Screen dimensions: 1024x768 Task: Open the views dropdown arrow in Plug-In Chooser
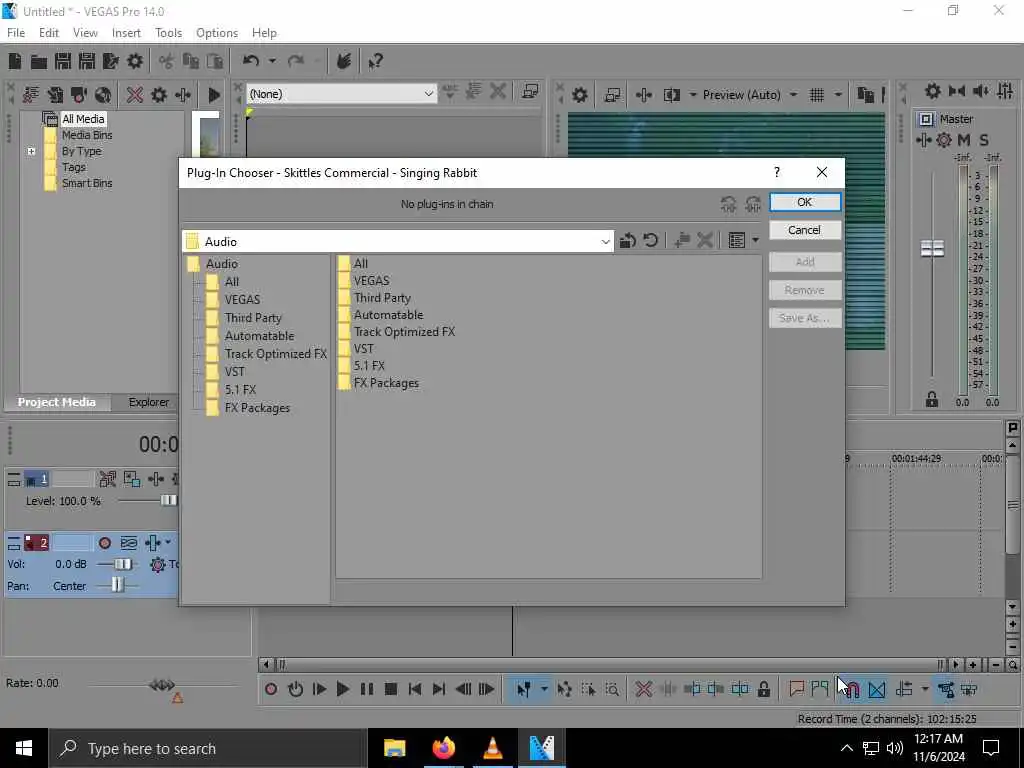pyautogui.click(x=756, y=241)
